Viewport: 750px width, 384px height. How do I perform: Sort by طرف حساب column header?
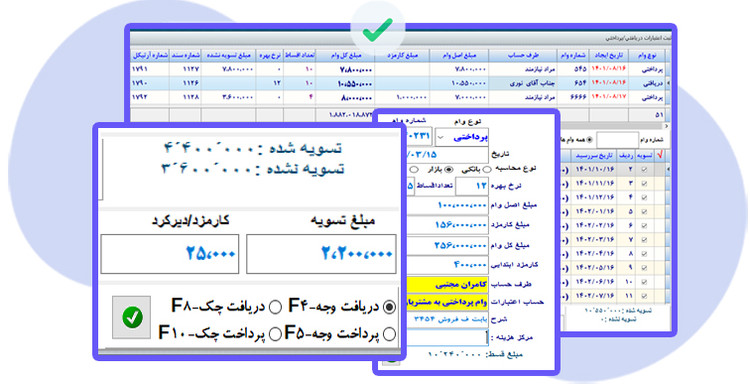coord(523,55)
